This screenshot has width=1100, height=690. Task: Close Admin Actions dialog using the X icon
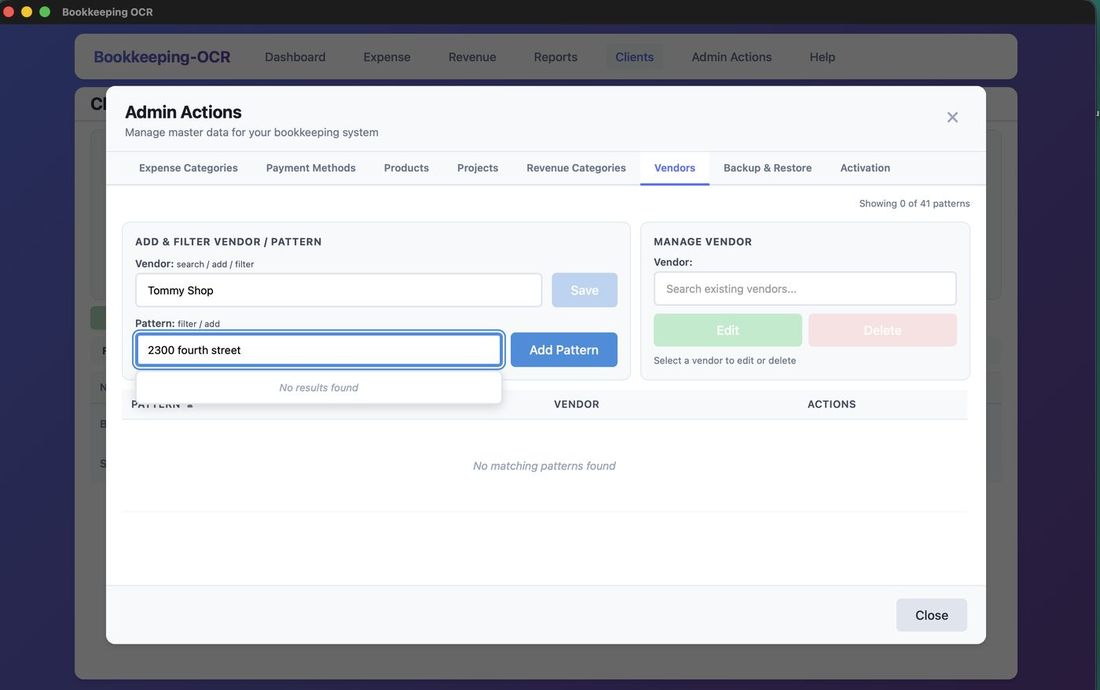pyautogui.click(x=951, y=116)
